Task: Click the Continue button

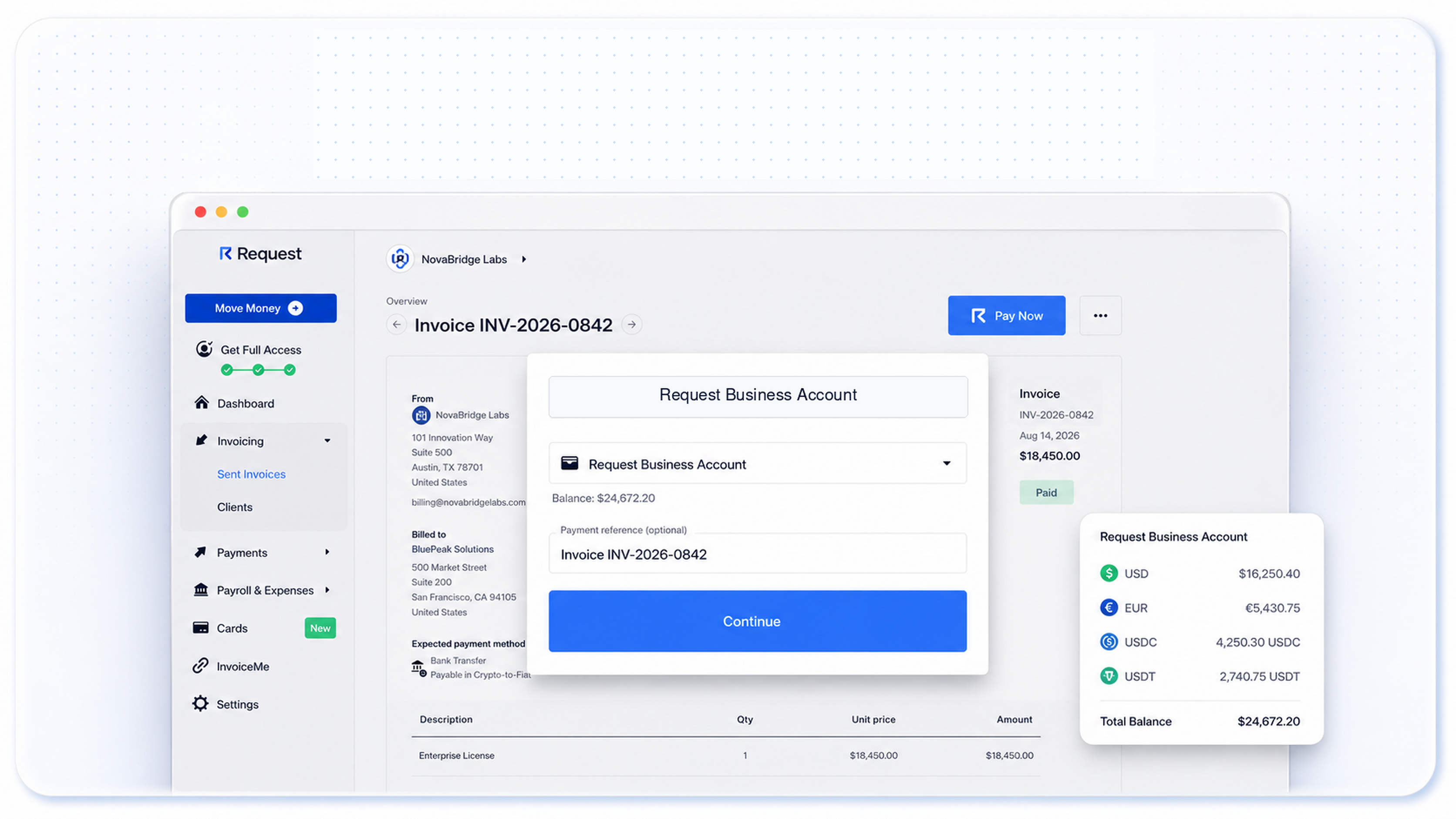Action: click(x=758, y=622)
